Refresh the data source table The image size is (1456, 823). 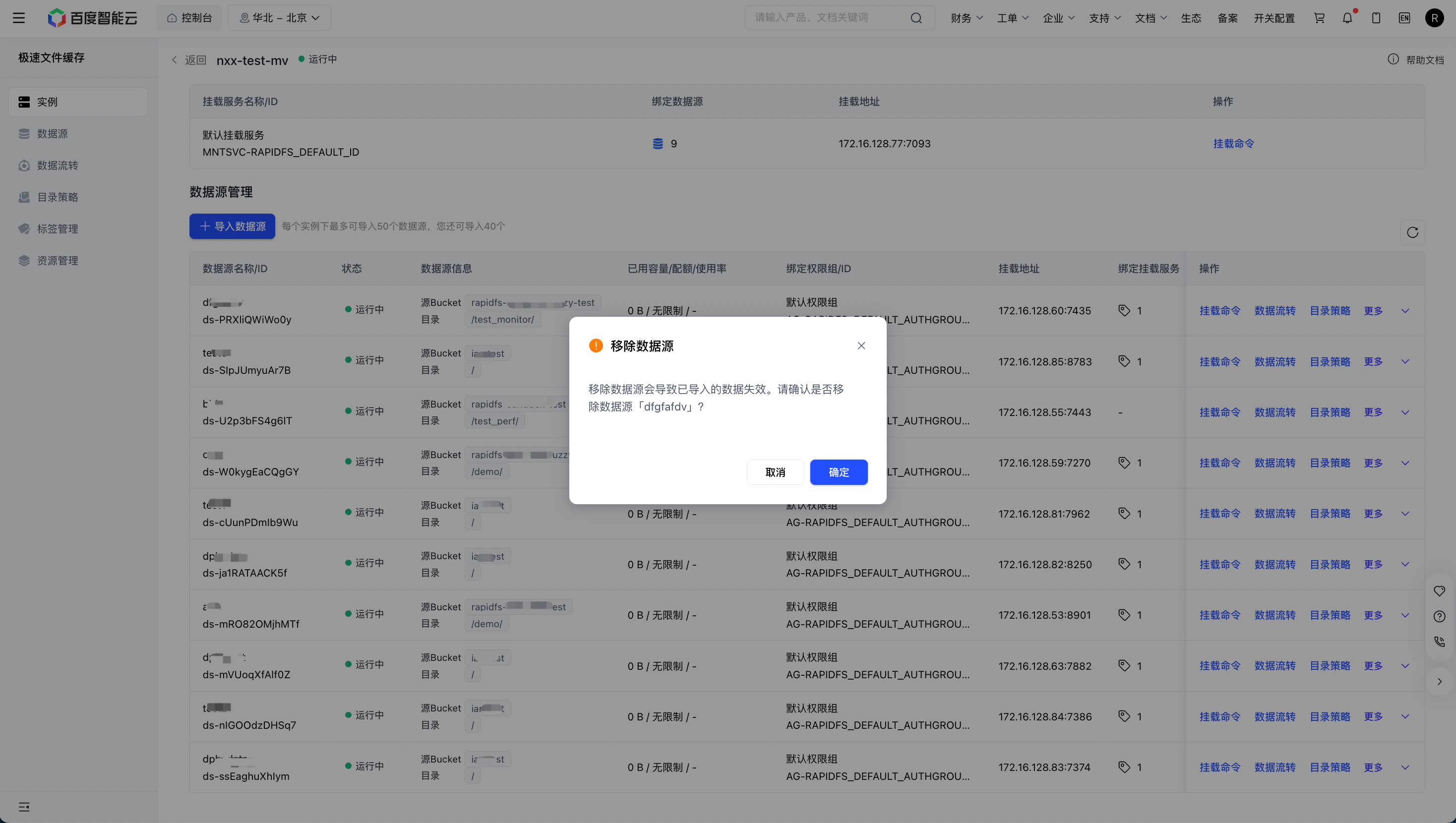[x=1412, y=233]
